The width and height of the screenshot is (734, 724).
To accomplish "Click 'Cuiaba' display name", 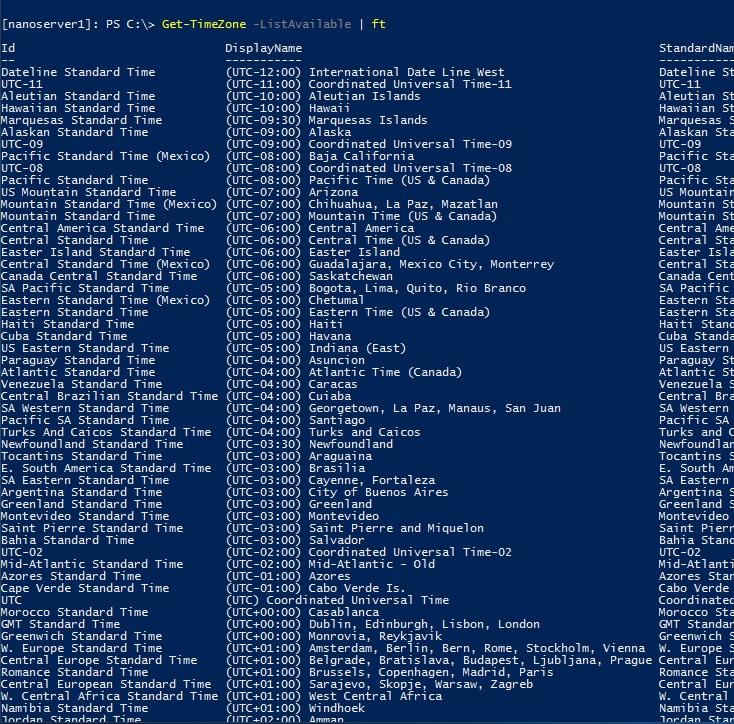I will pyautogui.click(x=330, y=396).
